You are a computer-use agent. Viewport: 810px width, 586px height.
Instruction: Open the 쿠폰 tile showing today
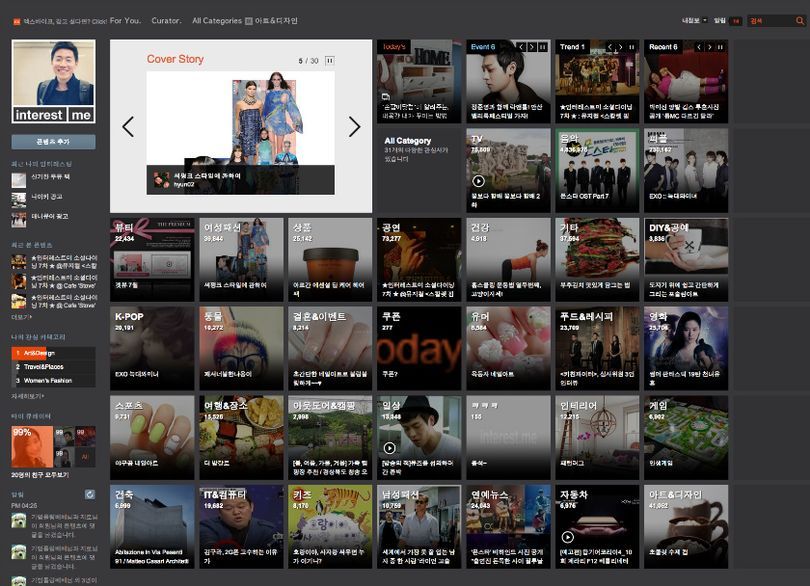[x=419, y=348]
